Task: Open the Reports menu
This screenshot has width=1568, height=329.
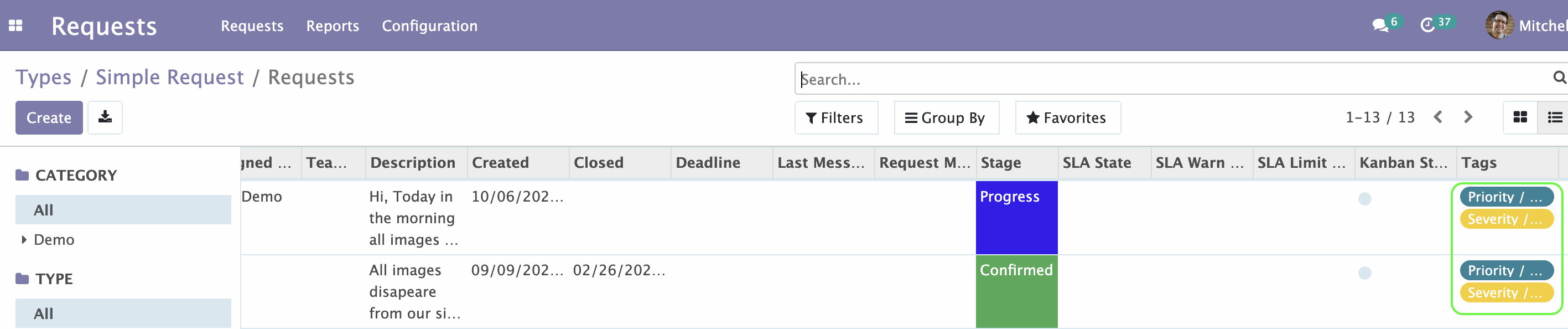Action: click(333, 26)
